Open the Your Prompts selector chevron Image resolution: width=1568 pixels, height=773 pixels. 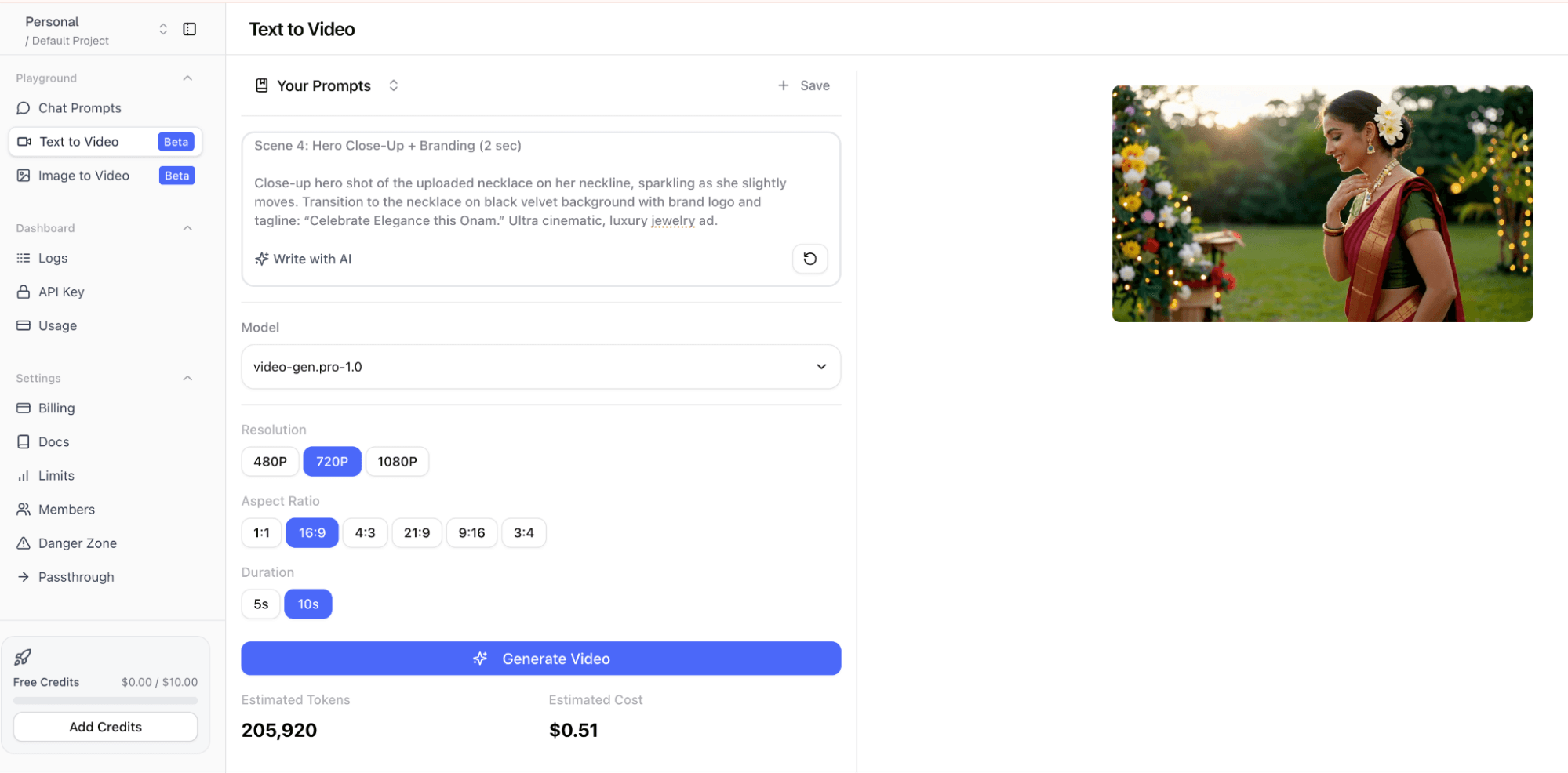[x=393, y=85]
